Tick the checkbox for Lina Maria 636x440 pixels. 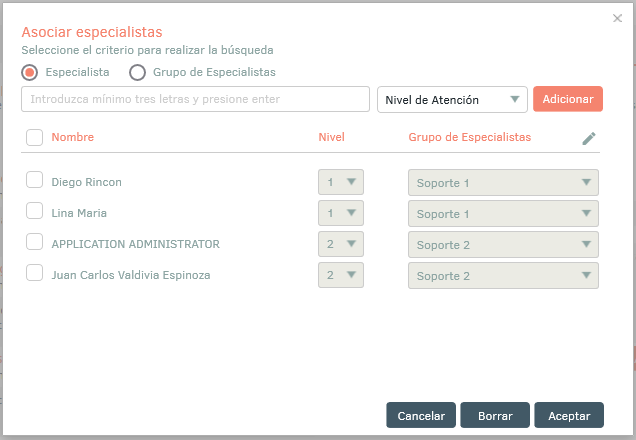tap(34, 211)
